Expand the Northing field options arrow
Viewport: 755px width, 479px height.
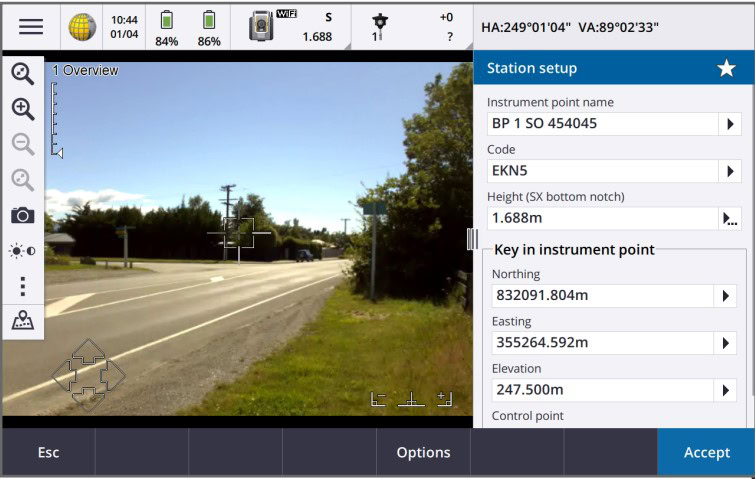[x=725, y=296]
